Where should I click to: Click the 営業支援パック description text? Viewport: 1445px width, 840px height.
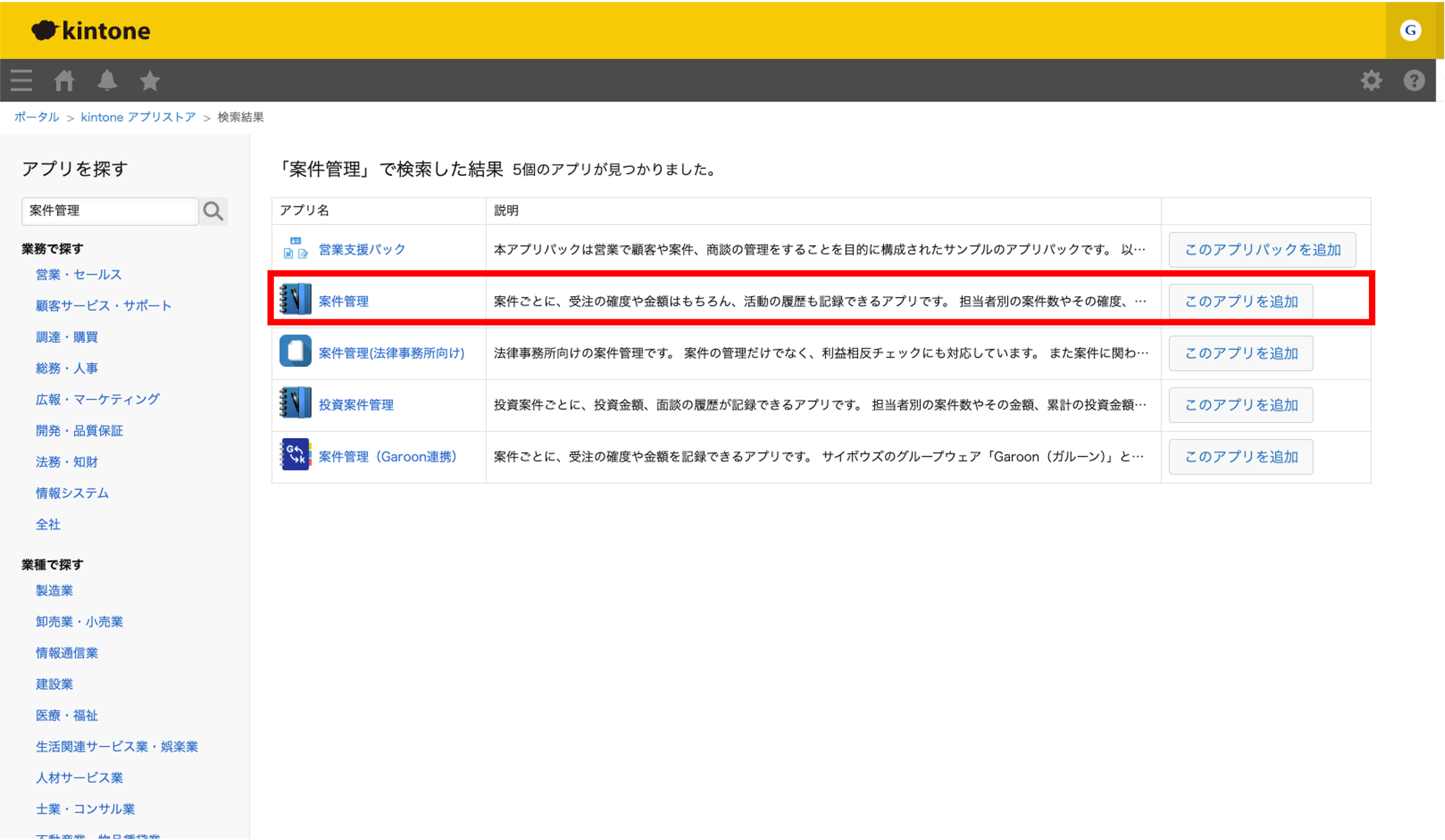coord(819,249)
